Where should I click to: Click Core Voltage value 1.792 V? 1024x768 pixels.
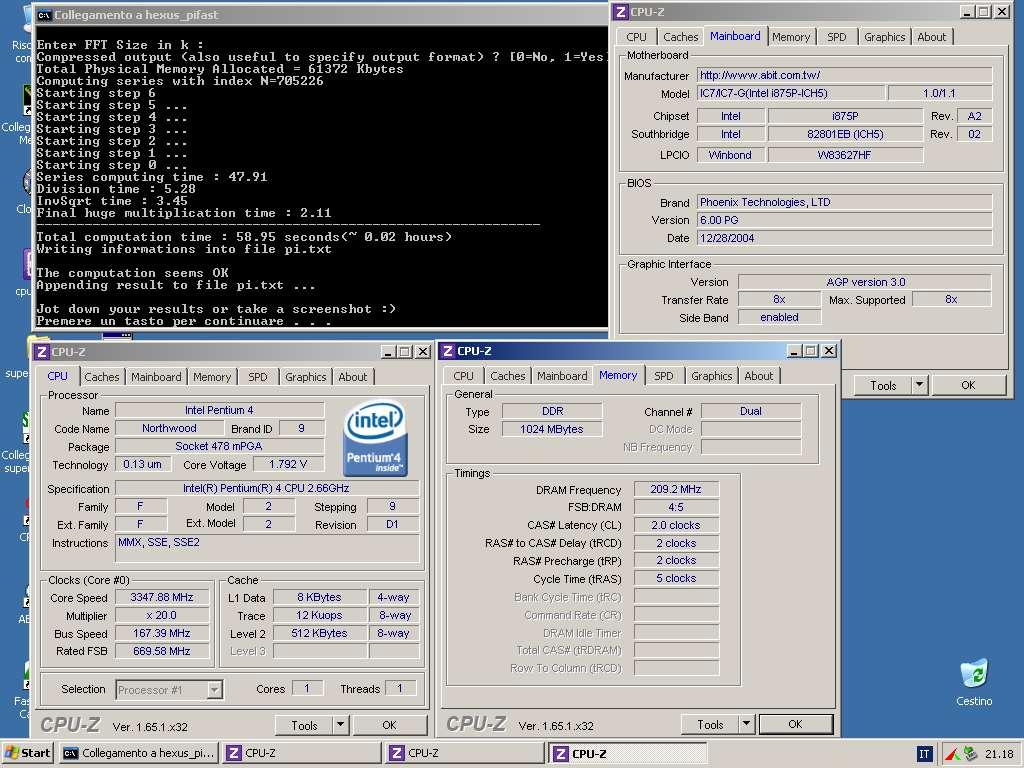(288, 464)
